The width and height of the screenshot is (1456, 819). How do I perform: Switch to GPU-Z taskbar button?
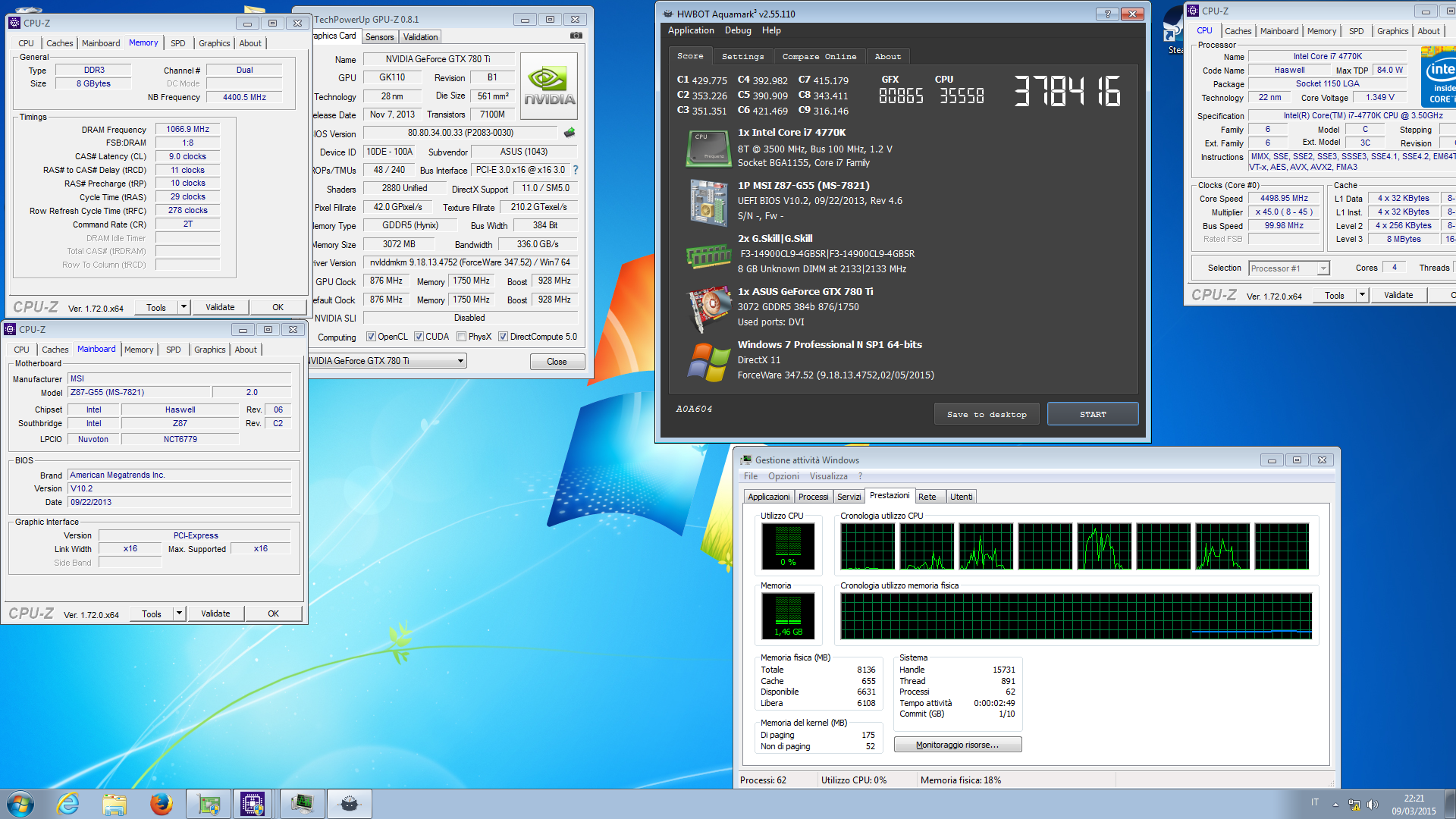(209, 804)
